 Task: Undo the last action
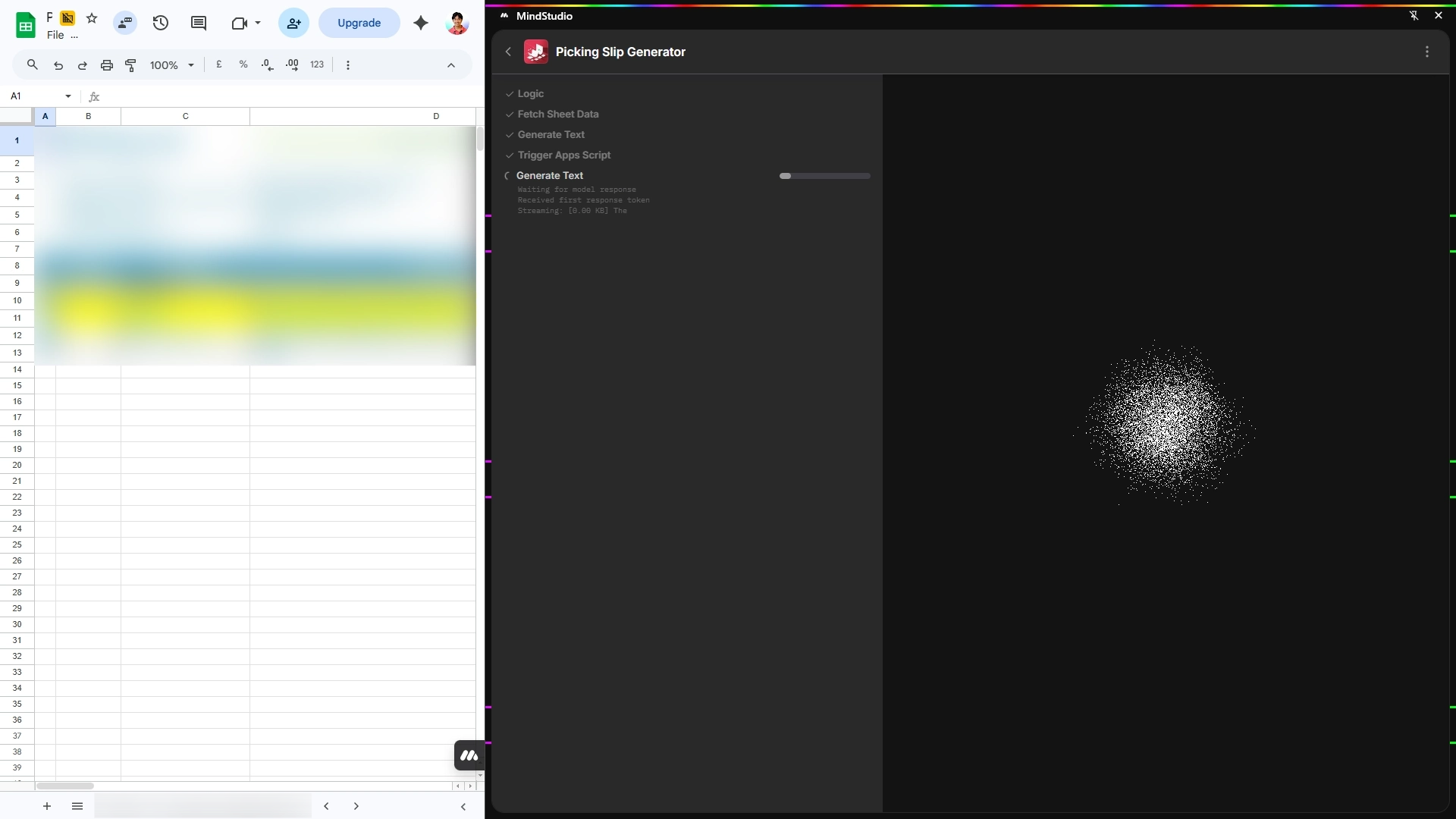tap(58, 65)
